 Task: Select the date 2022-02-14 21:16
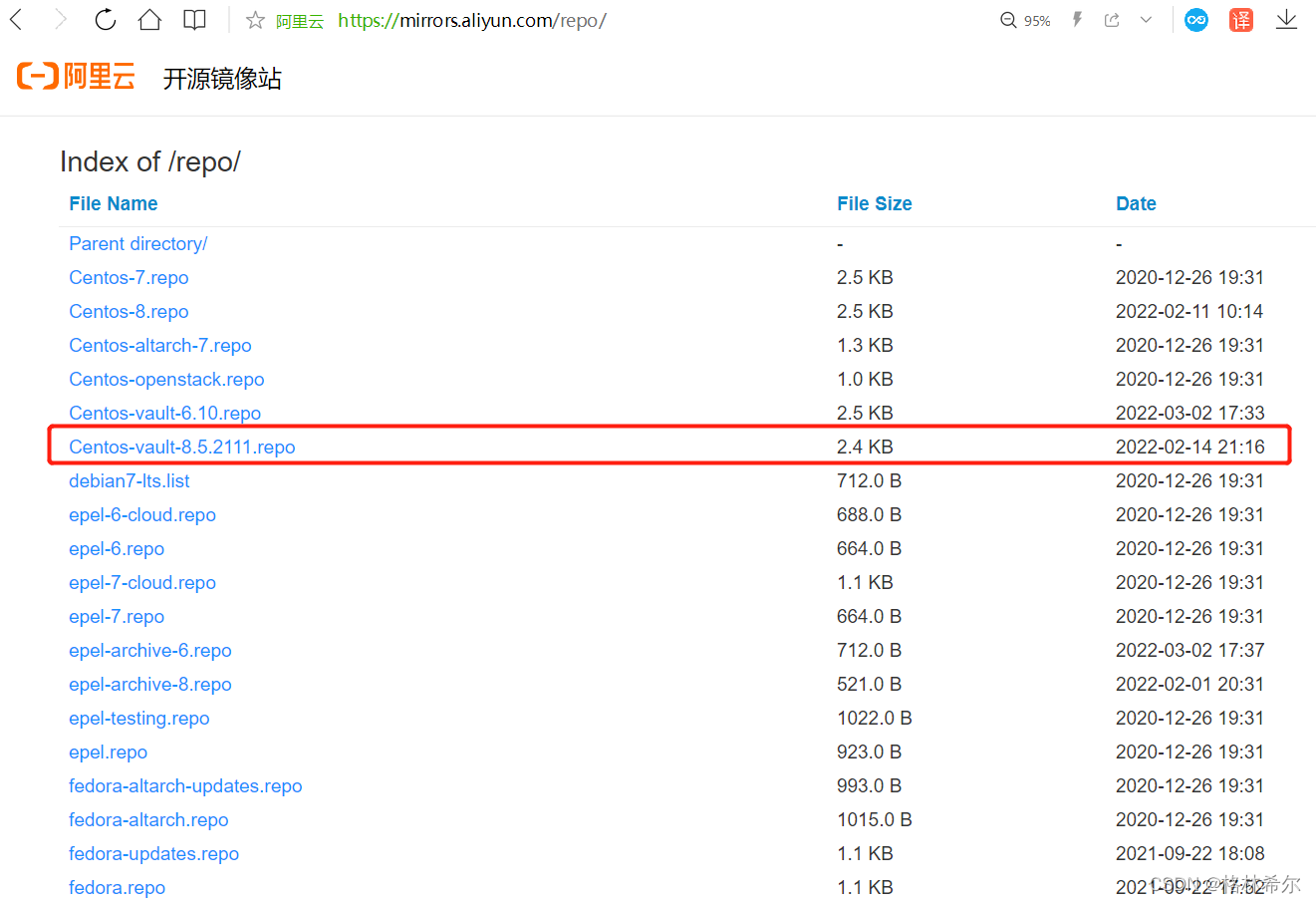point(1190,447)
